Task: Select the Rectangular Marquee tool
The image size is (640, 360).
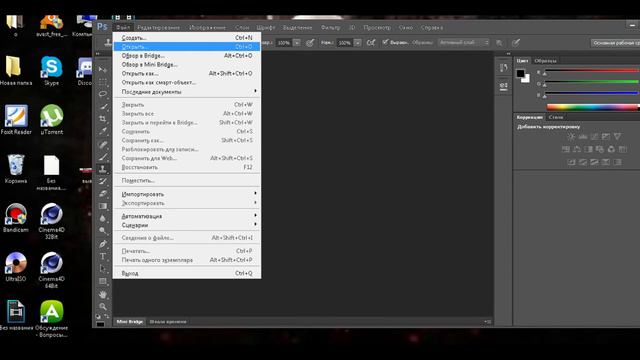Action: [102, 82]
